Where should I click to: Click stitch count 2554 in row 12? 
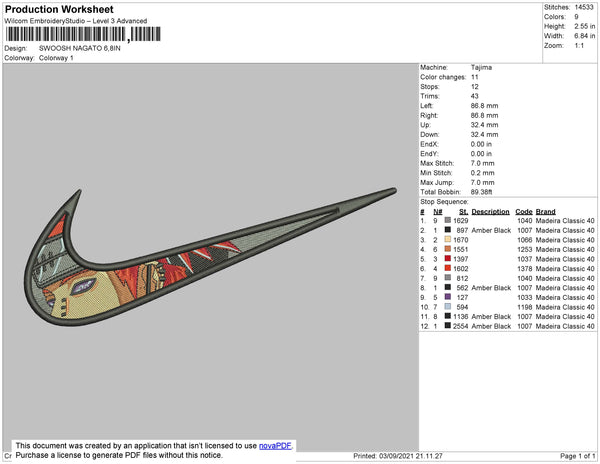[461, 326]
